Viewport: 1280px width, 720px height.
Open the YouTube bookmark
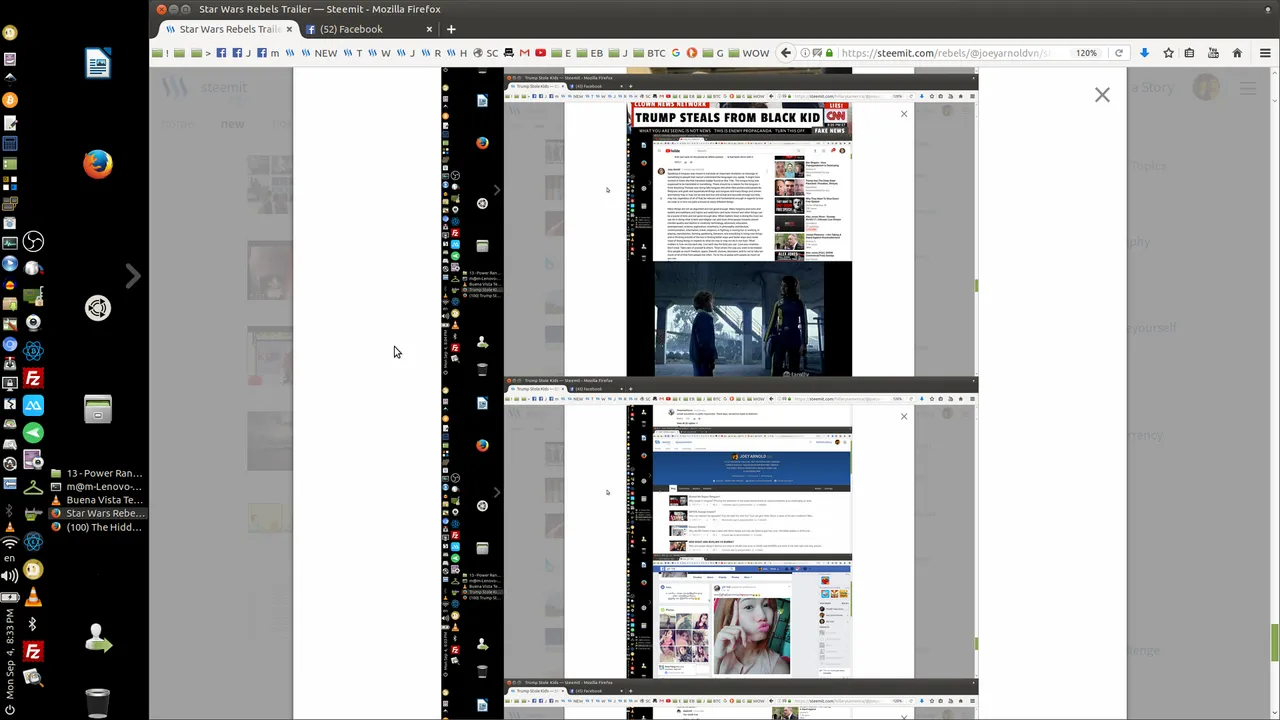pos(540,53)
